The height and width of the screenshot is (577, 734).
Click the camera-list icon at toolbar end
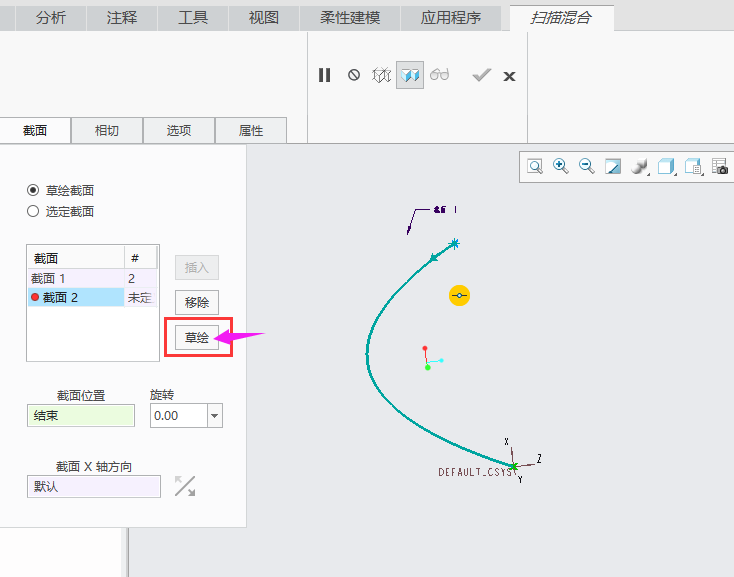point(720,166)
